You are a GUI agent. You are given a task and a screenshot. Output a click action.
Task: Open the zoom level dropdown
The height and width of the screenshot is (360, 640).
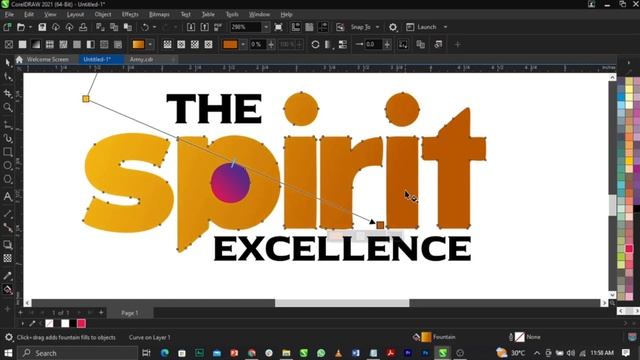(x=266, y=27)
